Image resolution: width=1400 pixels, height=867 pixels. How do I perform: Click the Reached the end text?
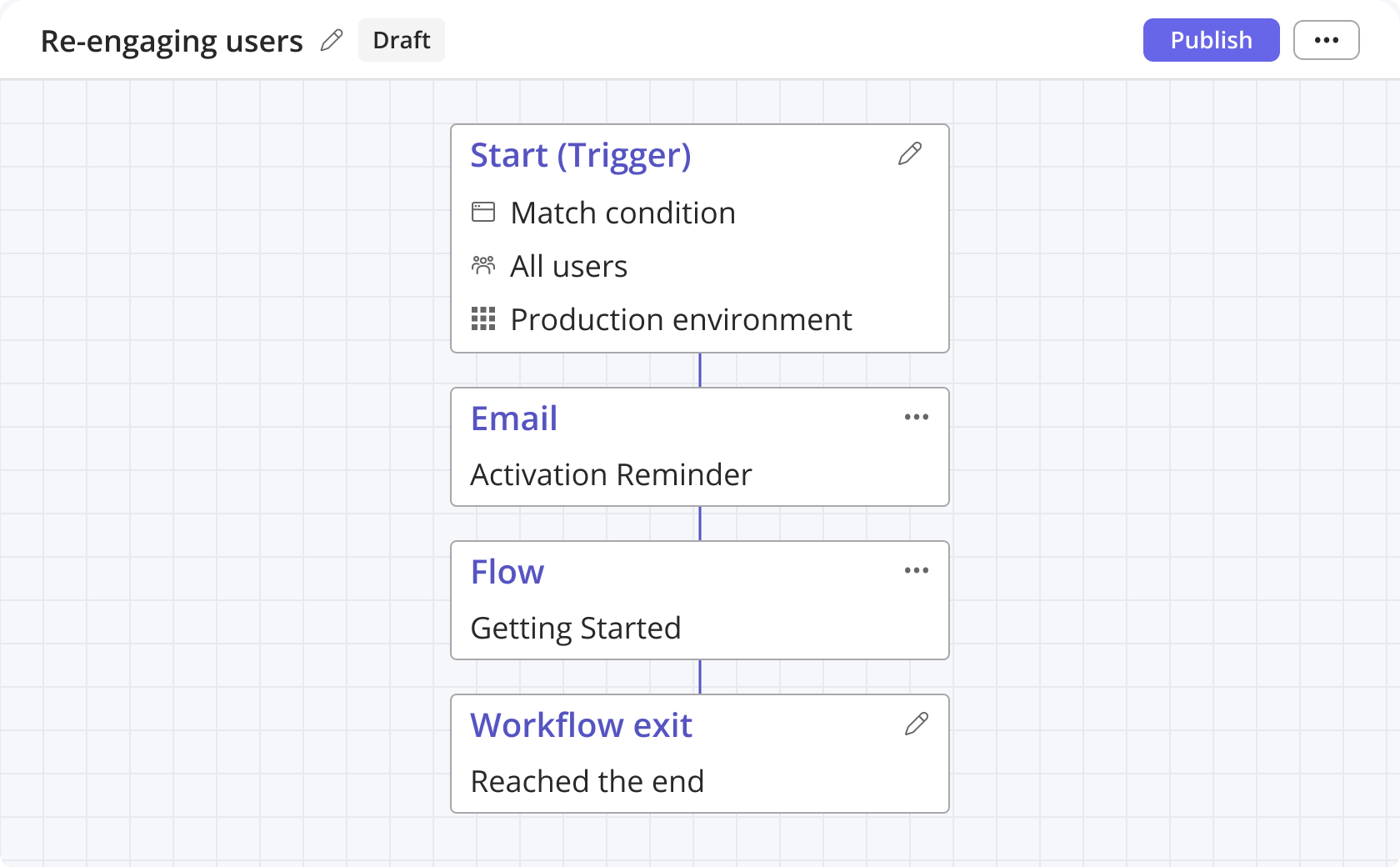[587, 781]
